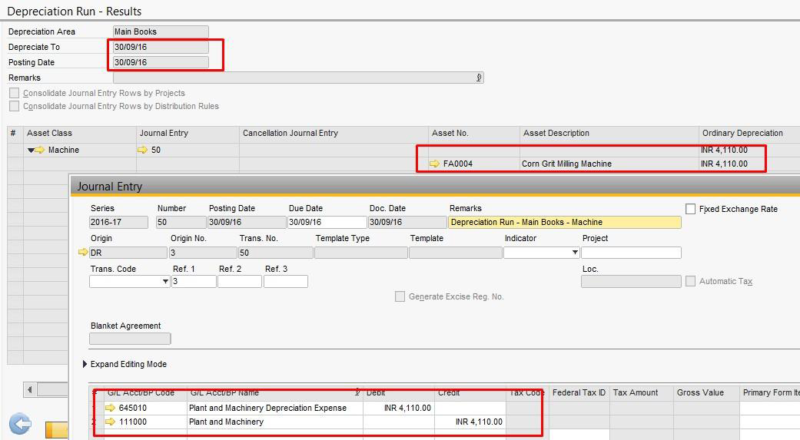Click the Ordinary Depreciation column header
800x440 pixels.
click(741, 133)
